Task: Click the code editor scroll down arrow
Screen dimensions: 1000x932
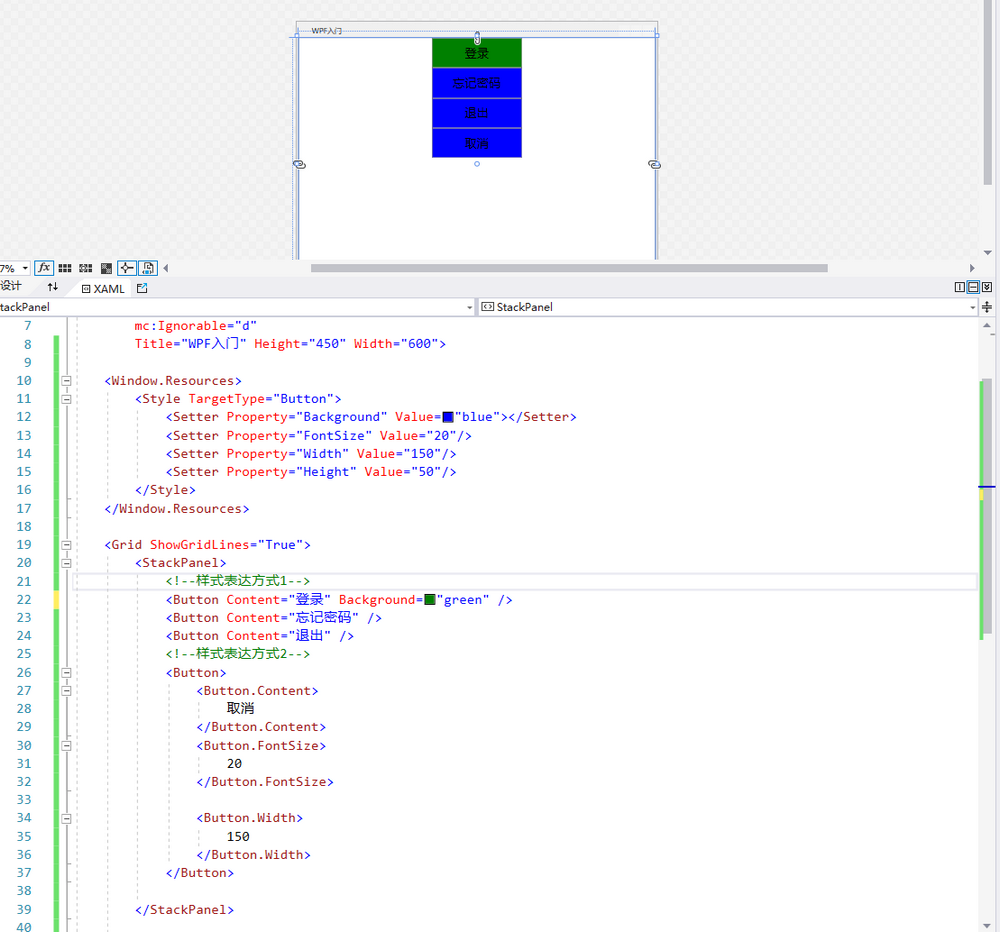Action: pyautogui.click(x=987, y=925)
